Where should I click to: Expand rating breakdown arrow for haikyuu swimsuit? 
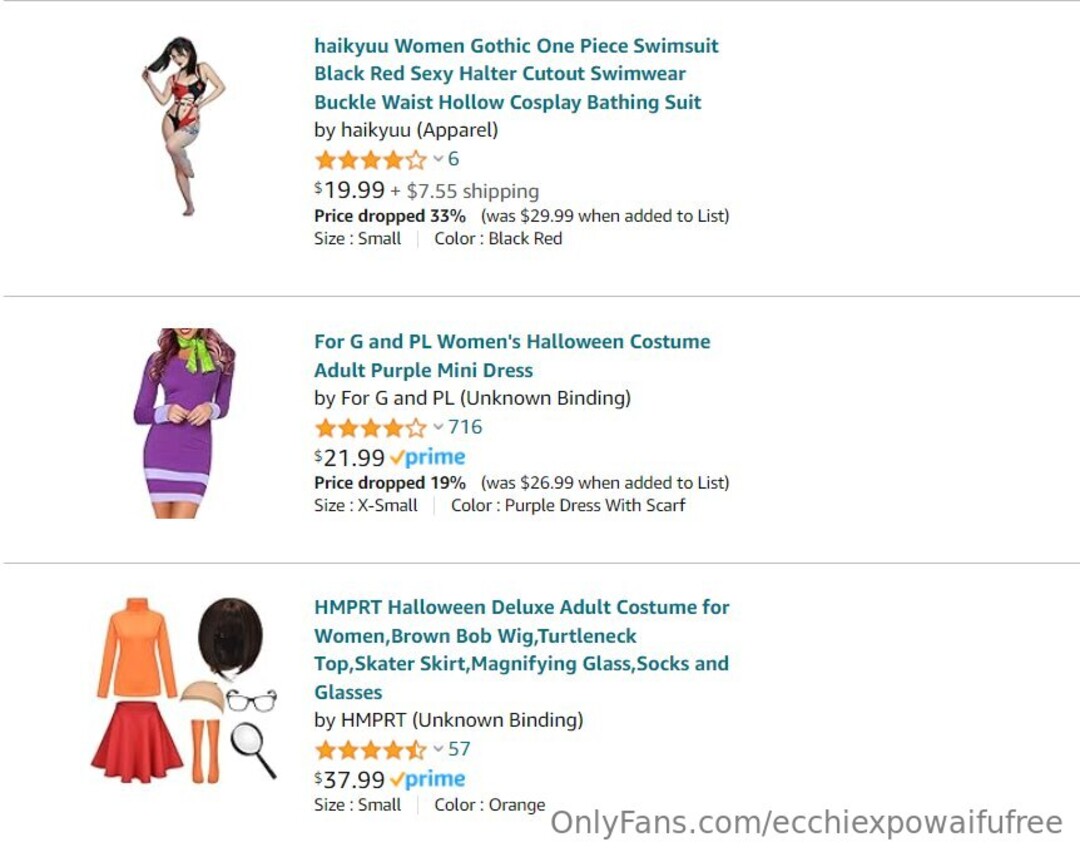tap(438, 160)
